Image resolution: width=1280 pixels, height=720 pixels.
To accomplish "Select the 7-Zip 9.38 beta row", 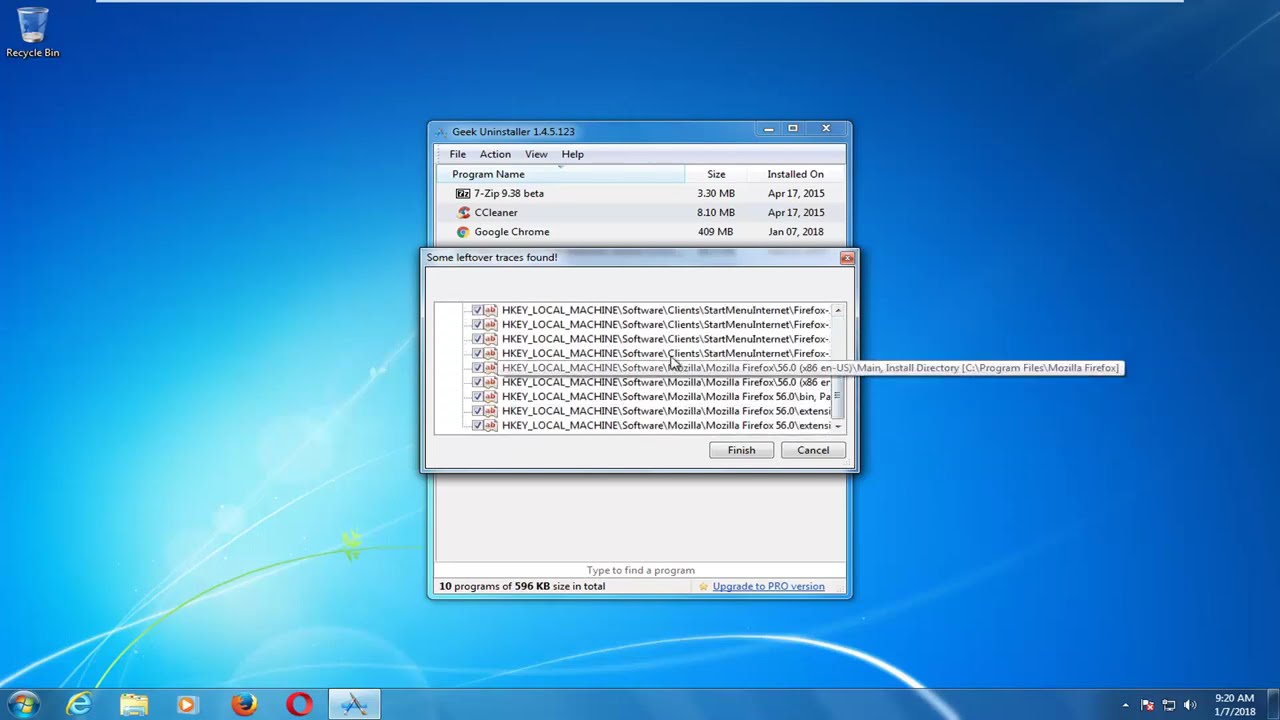I will click(640, 193).
